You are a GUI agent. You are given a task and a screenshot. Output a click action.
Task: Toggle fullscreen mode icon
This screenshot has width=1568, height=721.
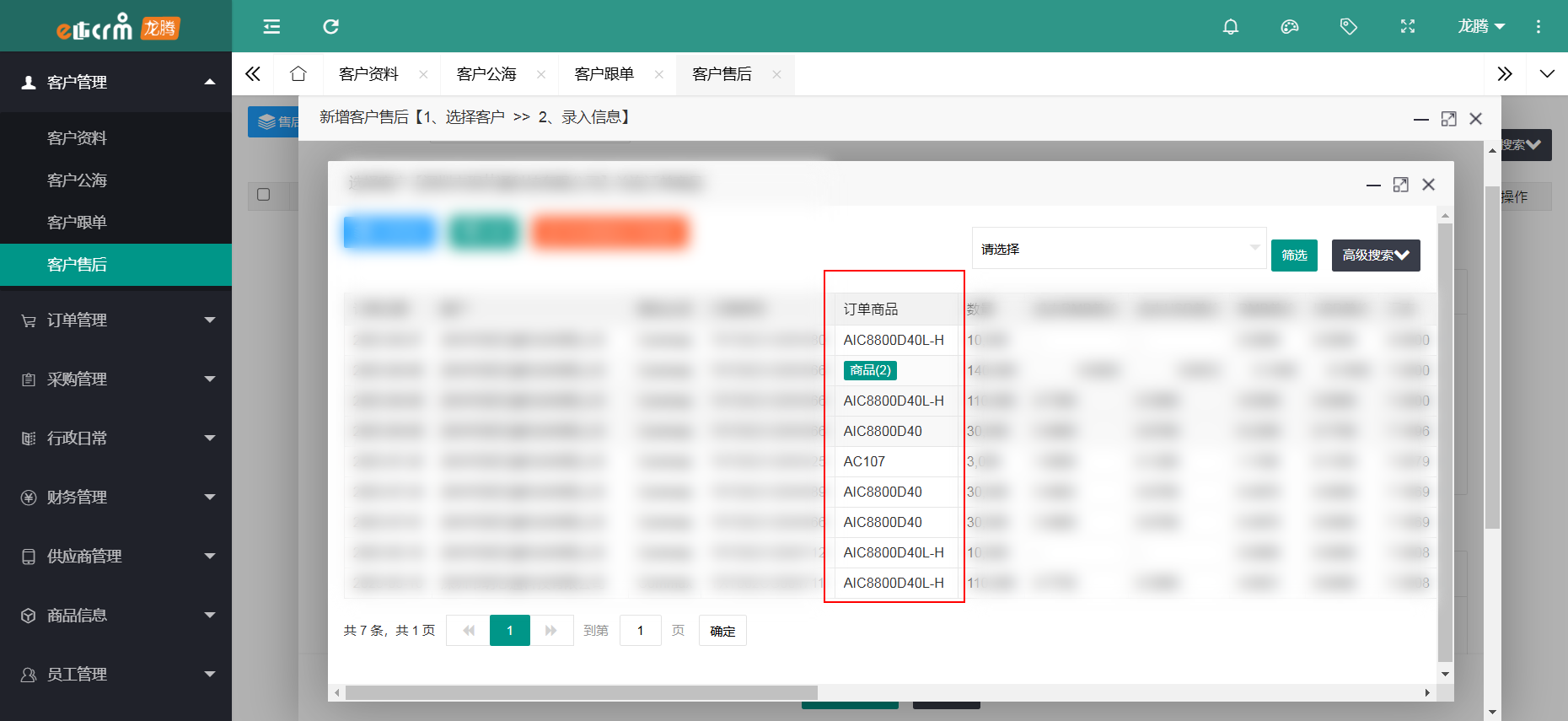1407,27
